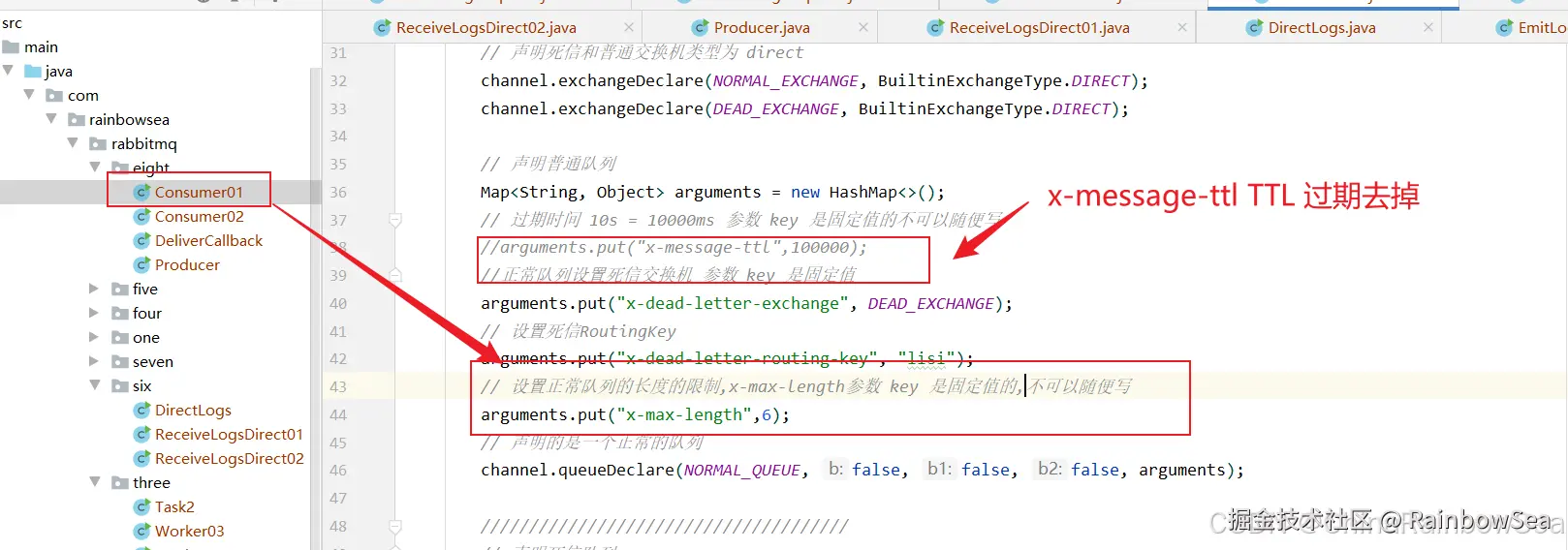Collapse the java folder

click(x=9, y=71)
